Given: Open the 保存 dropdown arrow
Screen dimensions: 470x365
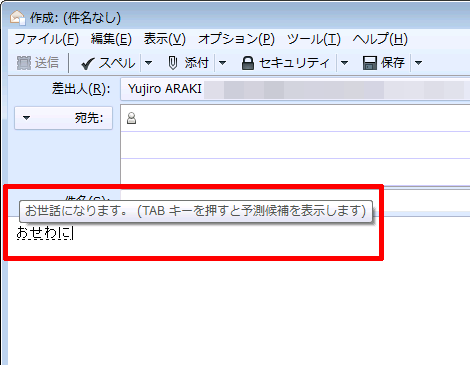Looking at the screenshot, I should (x=418, y=63).
